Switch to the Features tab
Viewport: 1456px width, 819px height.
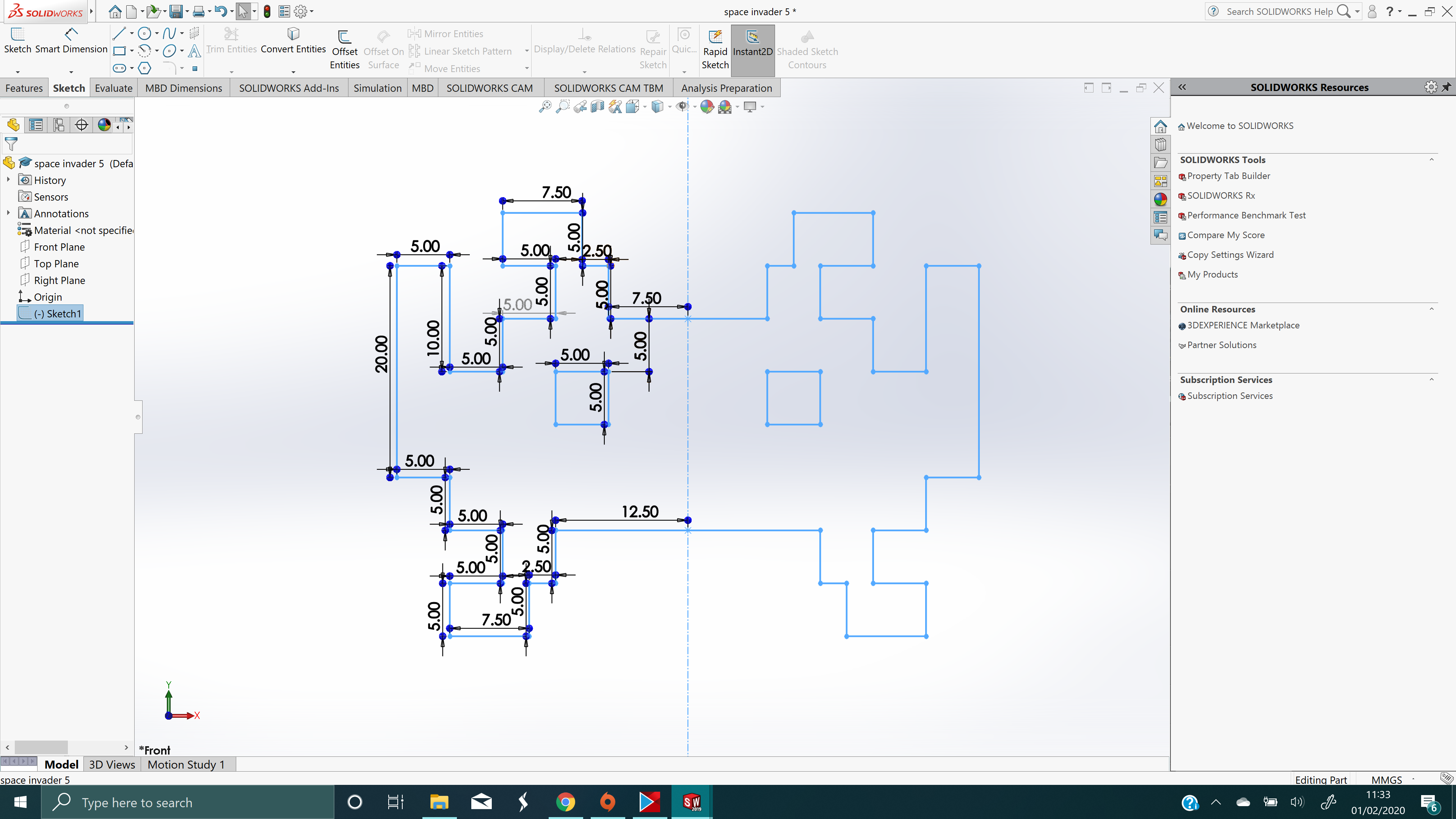(x=24, y=88)
